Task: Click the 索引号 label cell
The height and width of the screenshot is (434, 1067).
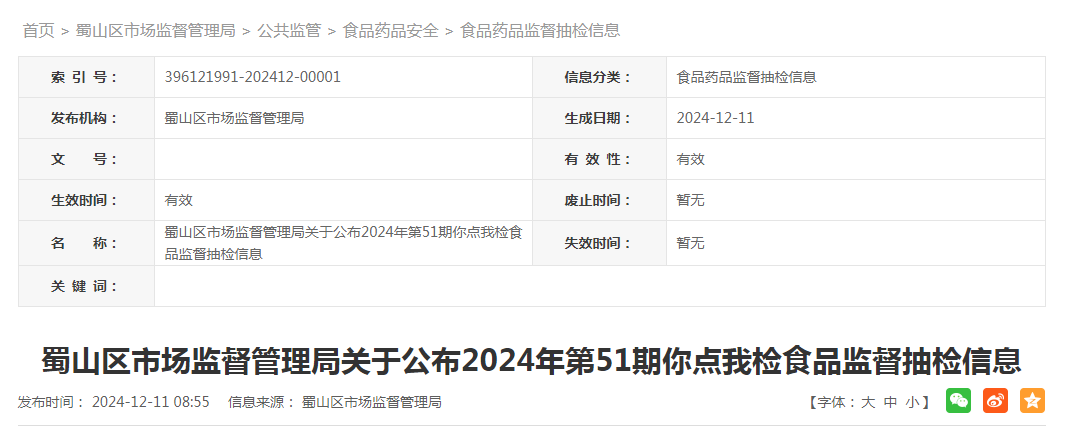Action: [x=86, y=78]
